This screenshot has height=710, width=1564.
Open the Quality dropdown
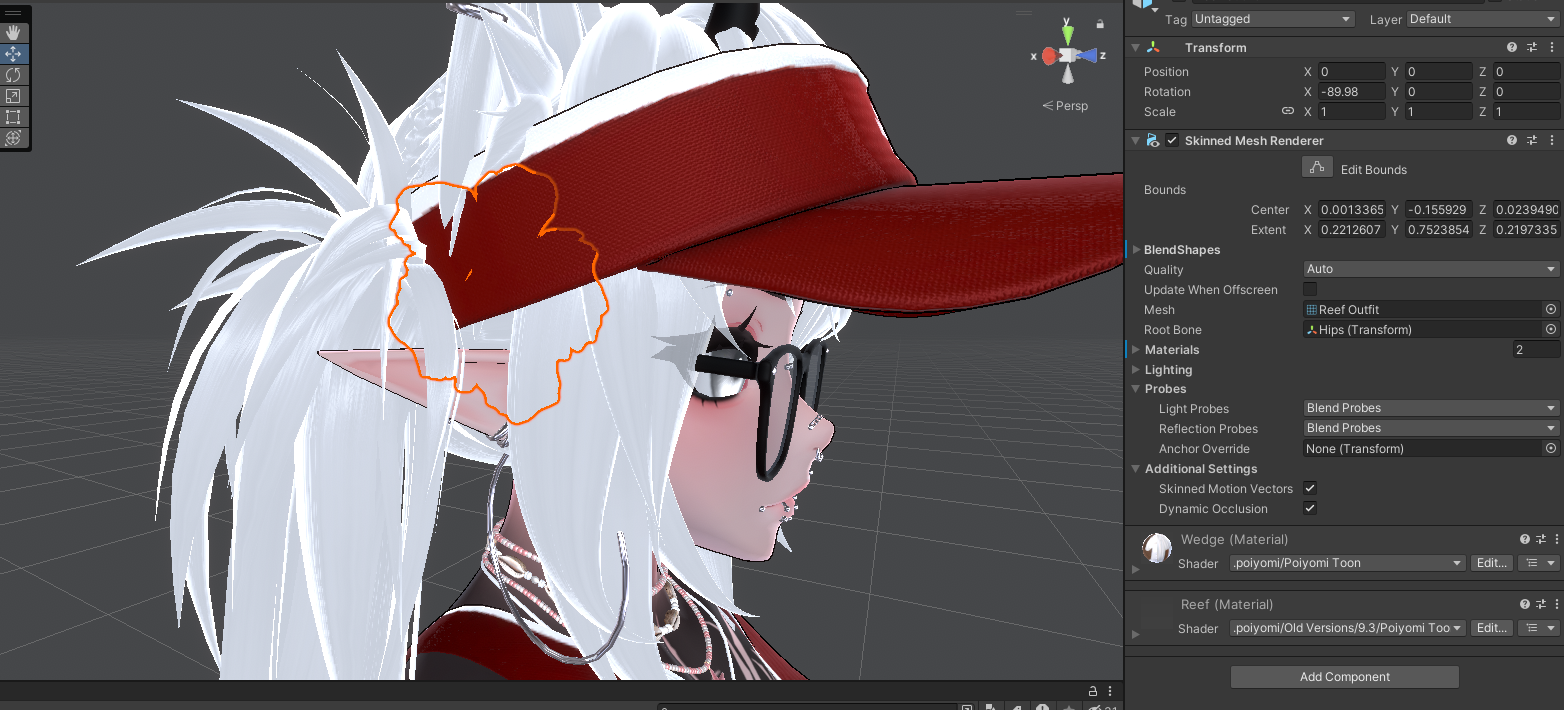(1431, 269)
